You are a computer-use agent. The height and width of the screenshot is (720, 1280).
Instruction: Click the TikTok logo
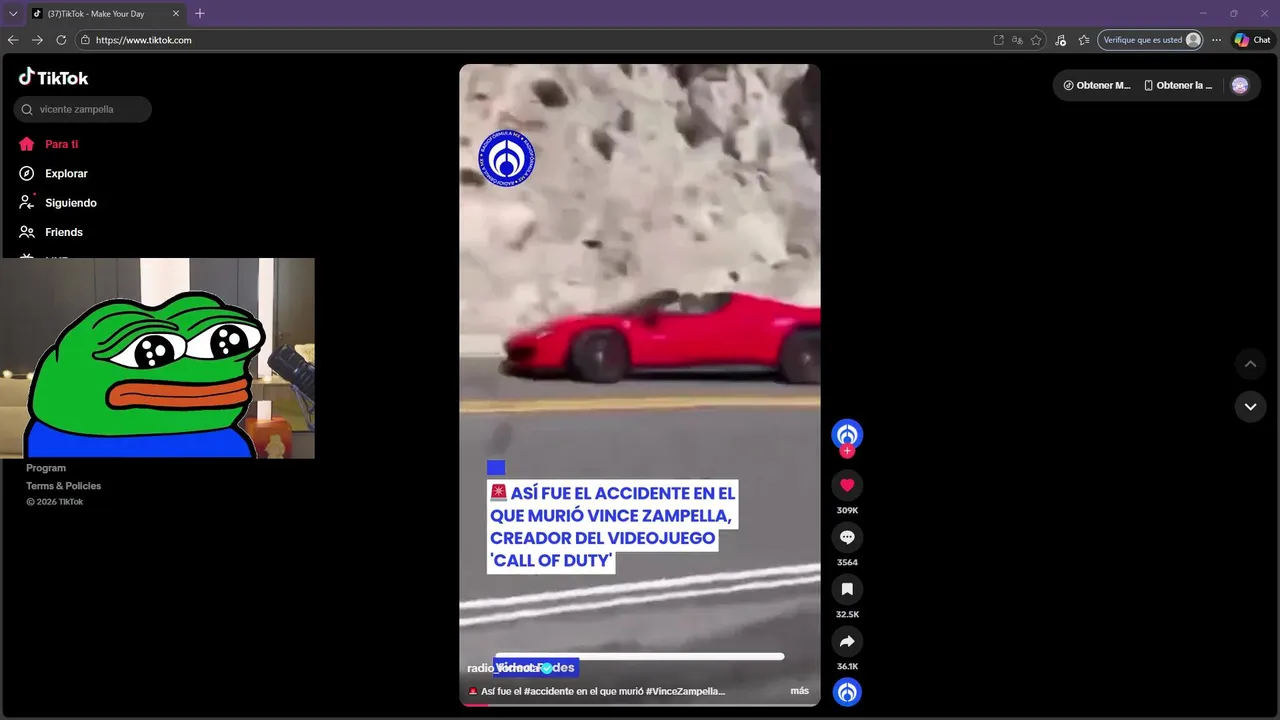tap(54, 77)
